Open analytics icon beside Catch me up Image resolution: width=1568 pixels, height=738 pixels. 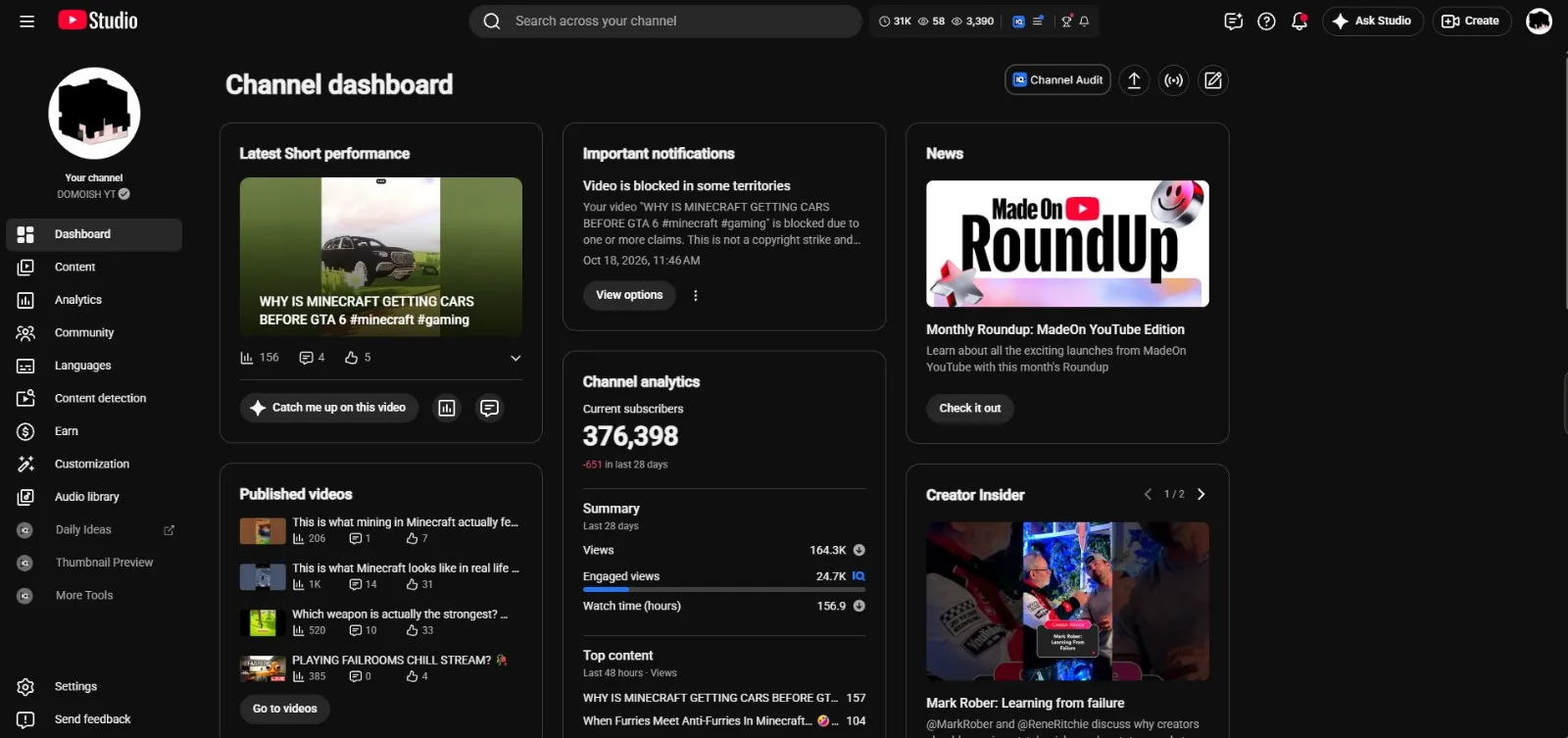447,408
